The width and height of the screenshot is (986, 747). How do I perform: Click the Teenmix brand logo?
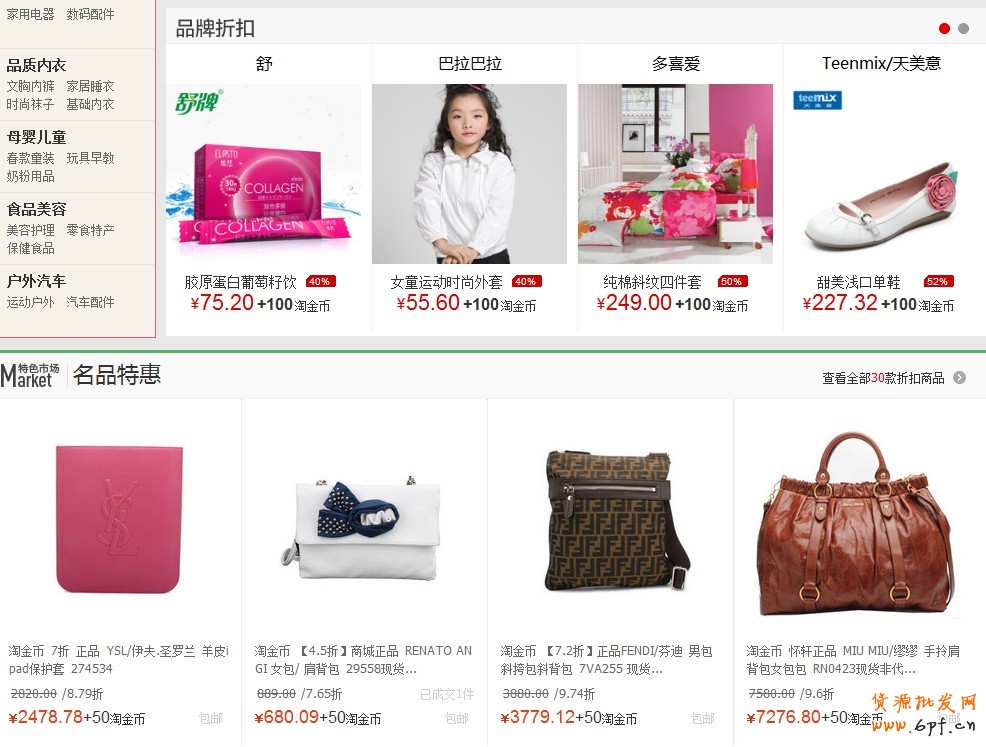[817, 100]
